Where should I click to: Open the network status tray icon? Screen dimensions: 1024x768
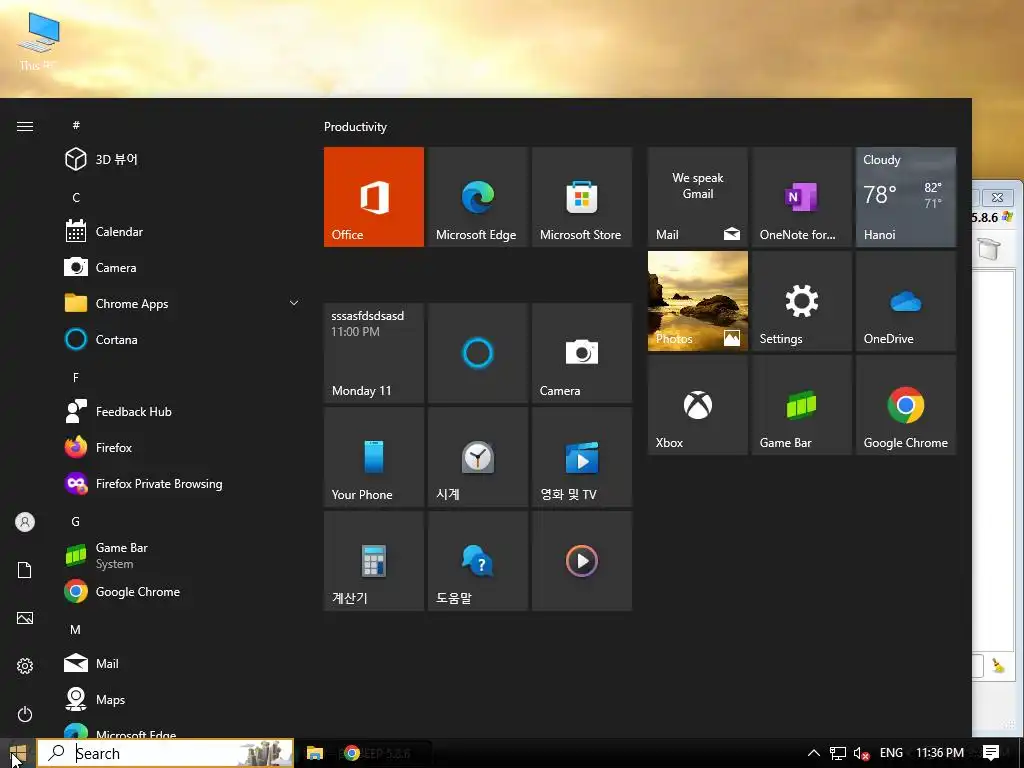click(837, 753)
